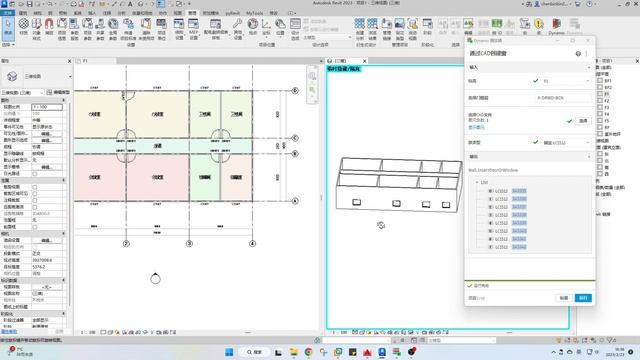Screen dimensions: 640x360
Task: Toggle Far Clip Active checkbox
Action: (x=35, y=207)
